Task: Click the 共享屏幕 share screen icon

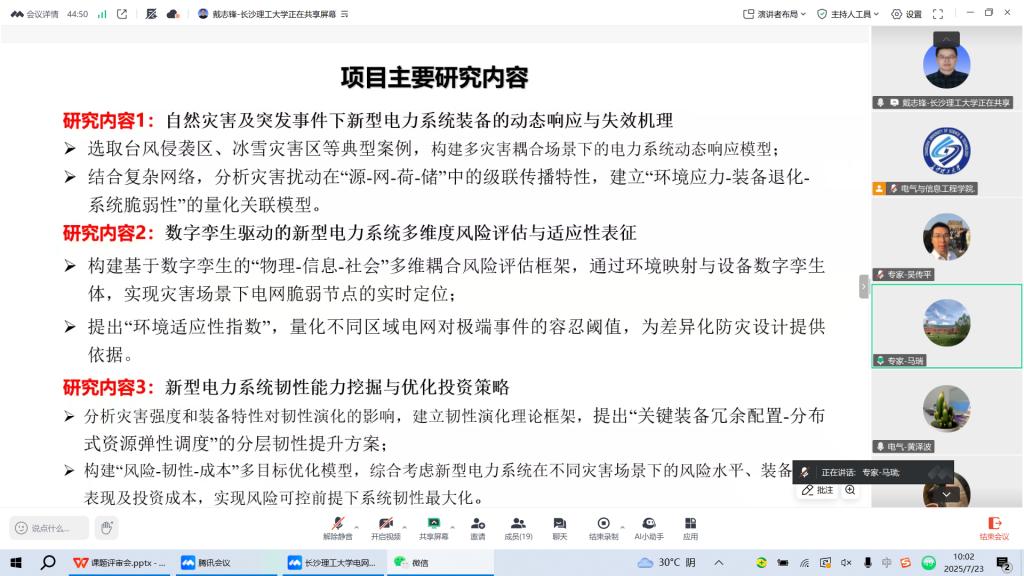Action: pyautogui.click(x=434, y=526)
